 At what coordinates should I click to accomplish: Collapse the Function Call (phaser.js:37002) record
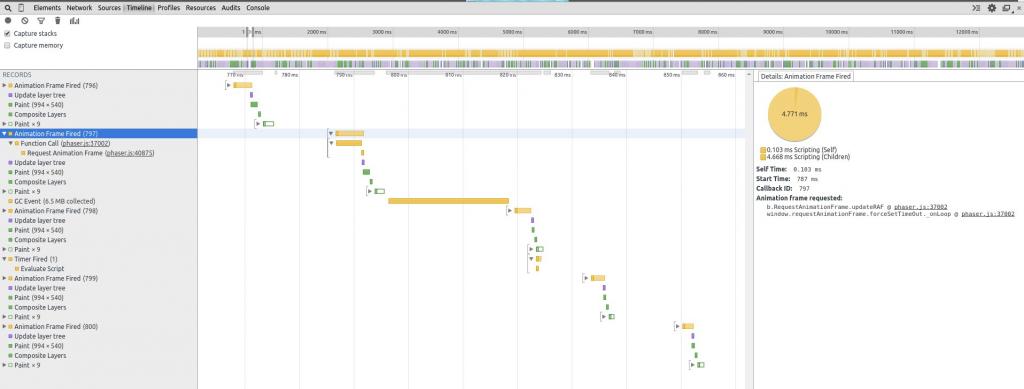coord(10,143)
